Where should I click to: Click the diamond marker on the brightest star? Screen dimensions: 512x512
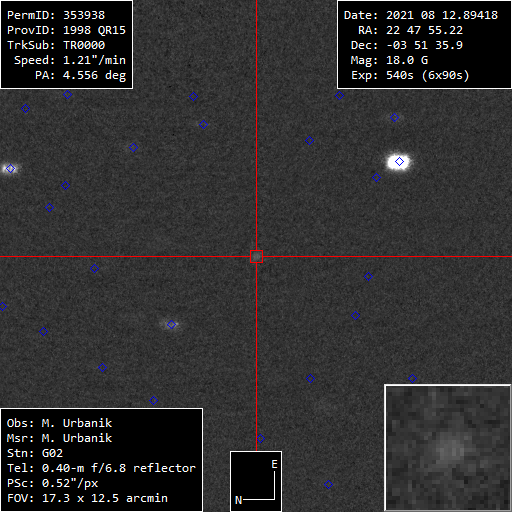point(399,162)
